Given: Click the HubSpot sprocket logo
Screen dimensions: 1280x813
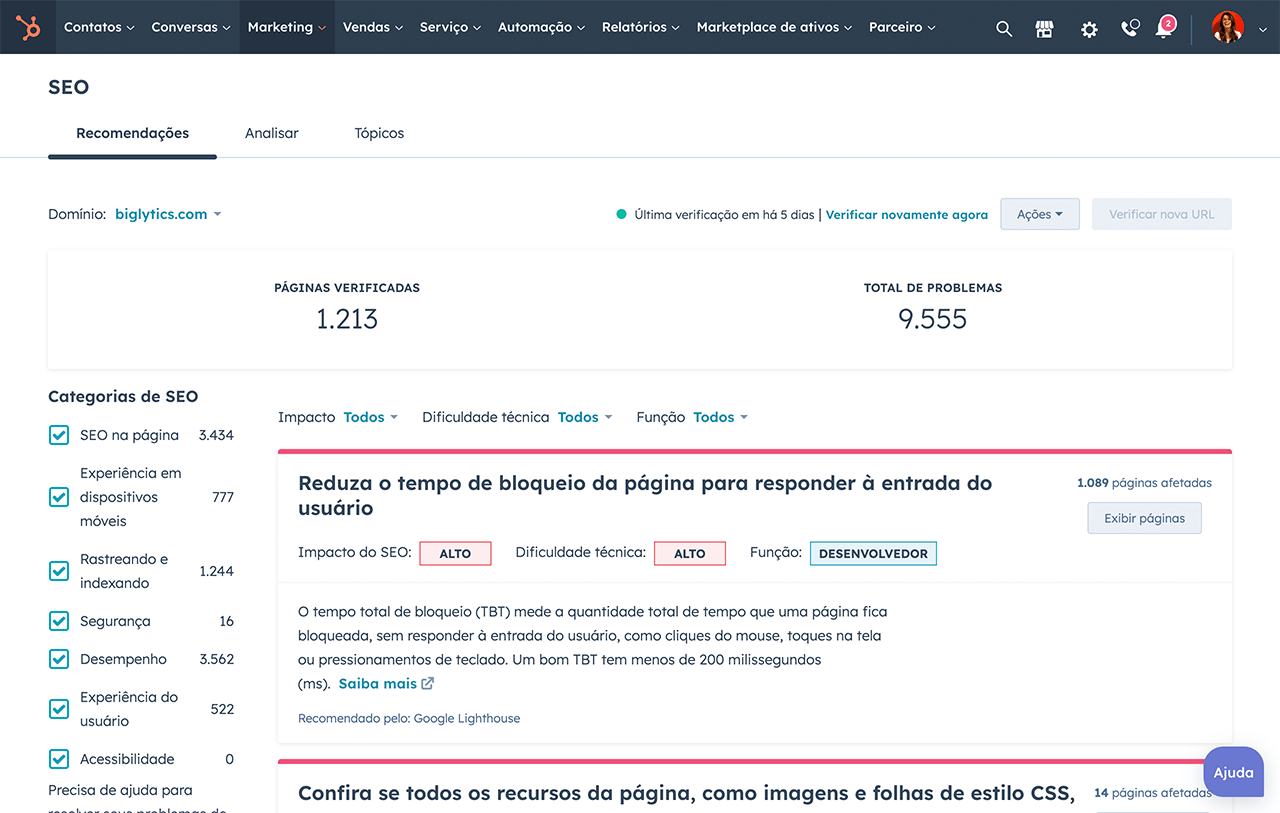Looking at the screenshot, I should [27, 27].
